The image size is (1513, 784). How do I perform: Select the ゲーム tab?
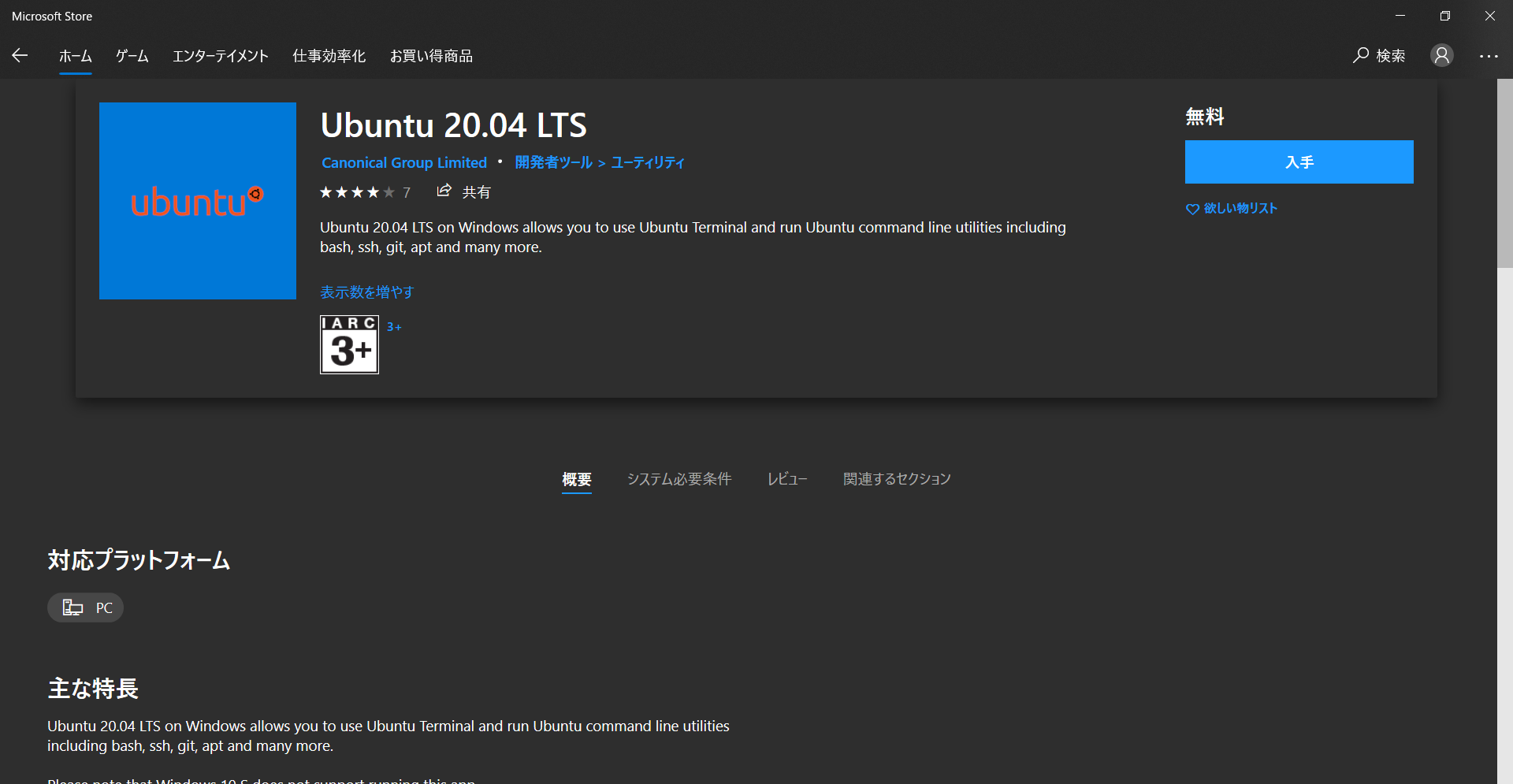(132, 56)
